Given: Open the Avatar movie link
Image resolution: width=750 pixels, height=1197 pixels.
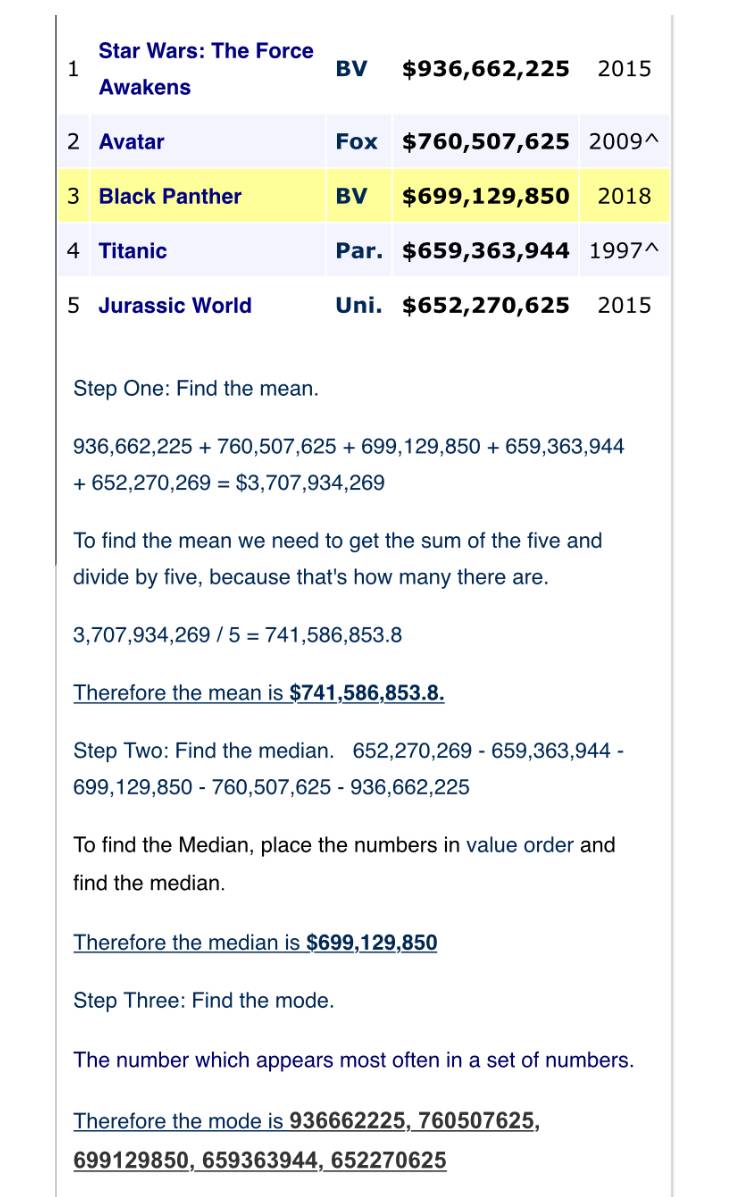Looking at the screenshot, I should pos(131,142).
